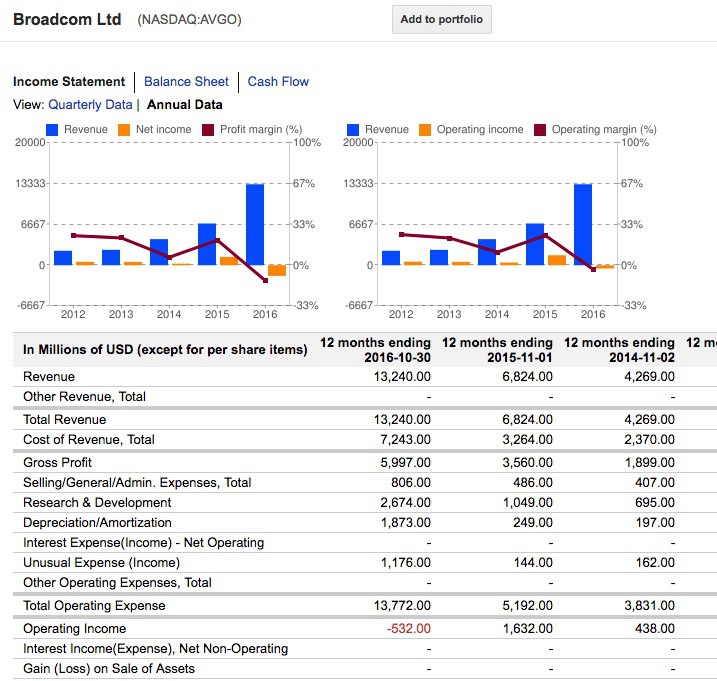Click the 1,176.00 unusual expense value
This screenshot has width=717, height=681.
click(406, 563)
